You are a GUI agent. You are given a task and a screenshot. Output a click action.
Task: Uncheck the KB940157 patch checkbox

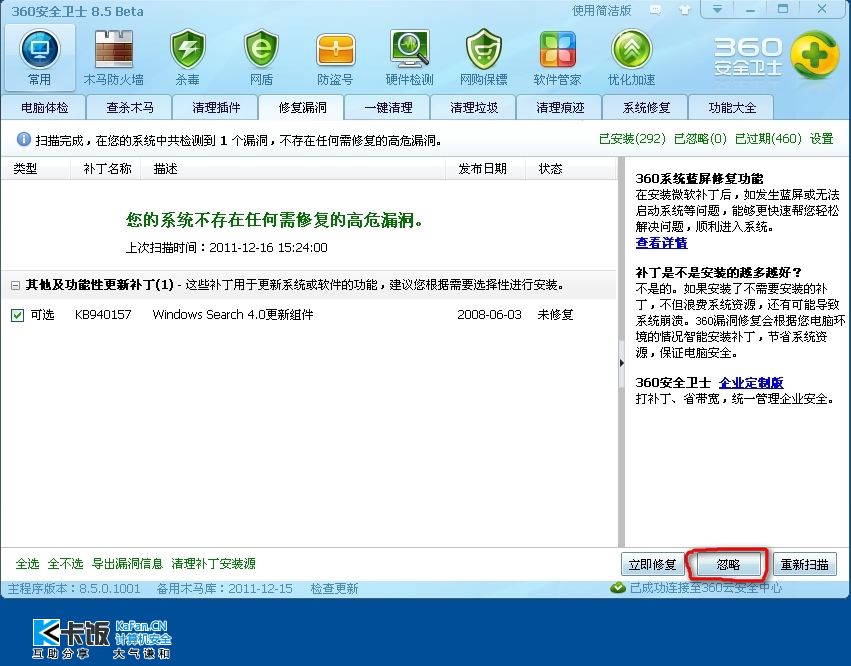18,316
